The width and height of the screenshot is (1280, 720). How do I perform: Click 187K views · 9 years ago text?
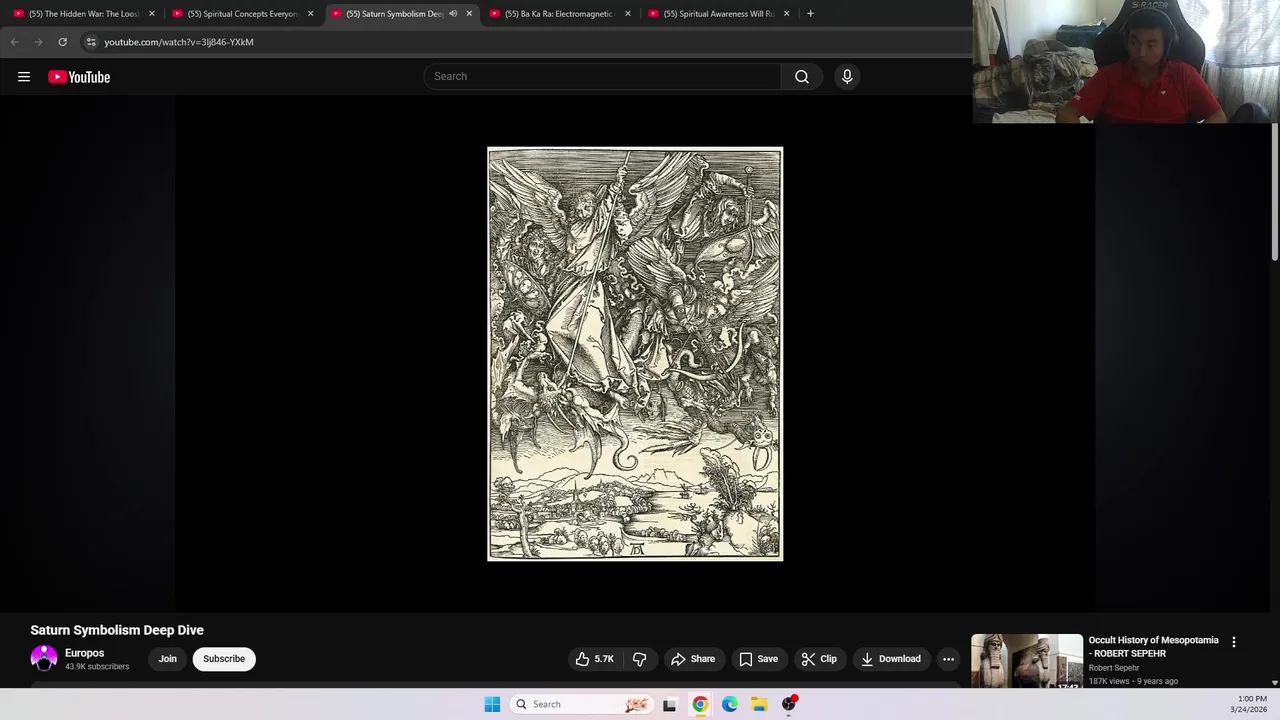(1133, 681)
